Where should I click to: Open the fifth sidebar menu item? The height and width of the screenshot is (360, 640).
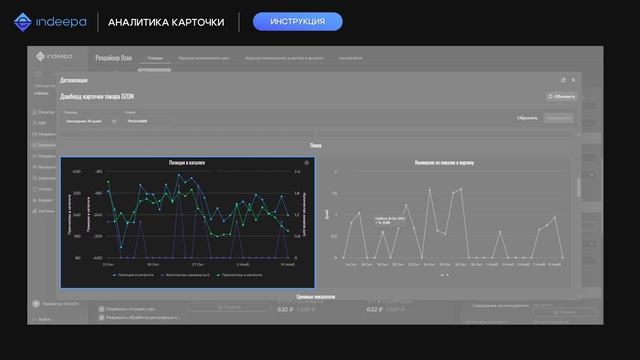[44, 156]
